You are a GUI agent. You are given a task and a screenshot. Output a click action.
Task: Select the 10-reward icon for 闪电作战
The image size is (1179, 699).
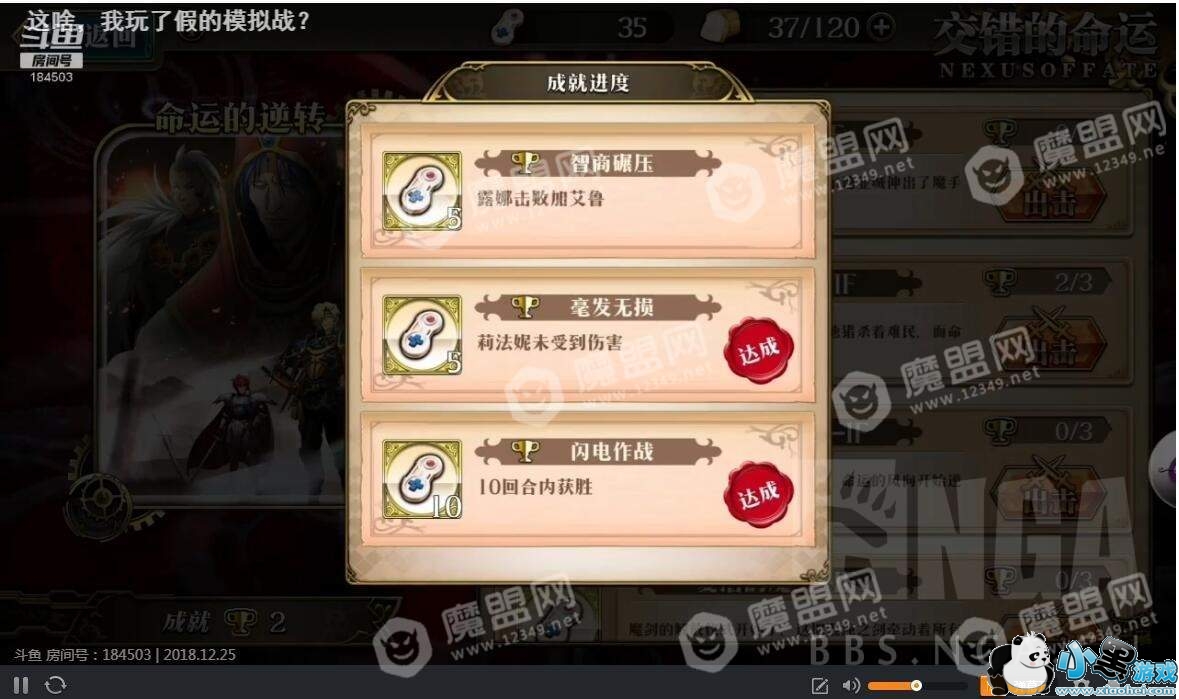[x=421, y=480]
